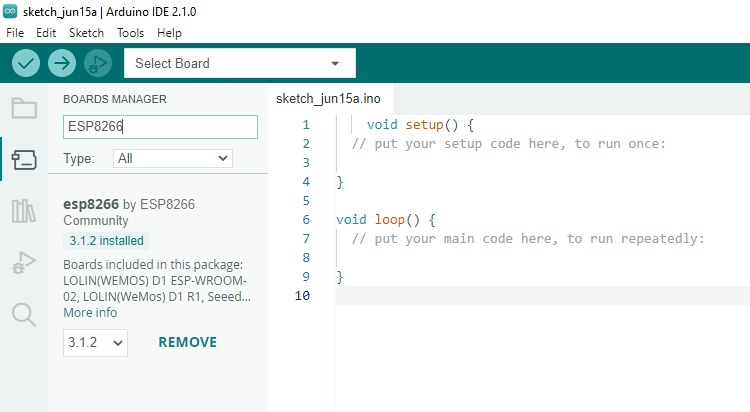Select the sketch_jun15a.ino tab
The image size is (750, 412).
pos(329,99)
